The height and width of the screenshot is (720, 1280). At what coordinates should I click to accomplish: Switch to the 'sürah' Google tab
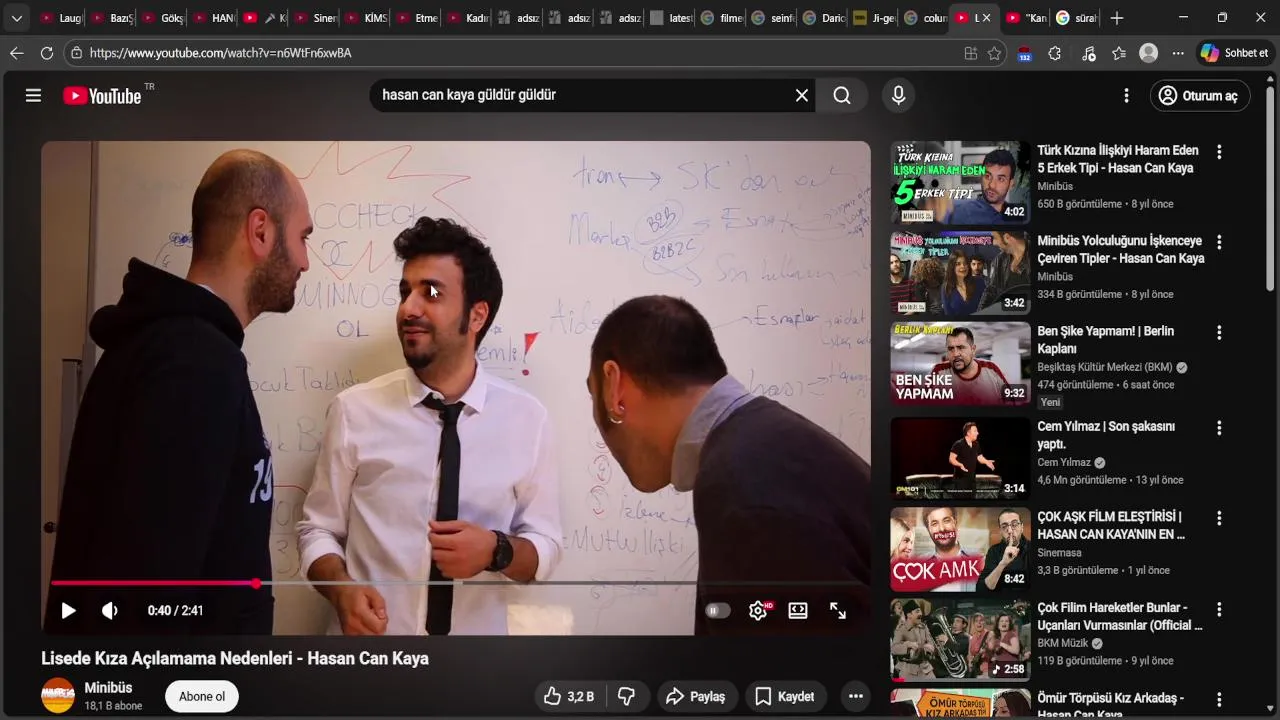1078,18
